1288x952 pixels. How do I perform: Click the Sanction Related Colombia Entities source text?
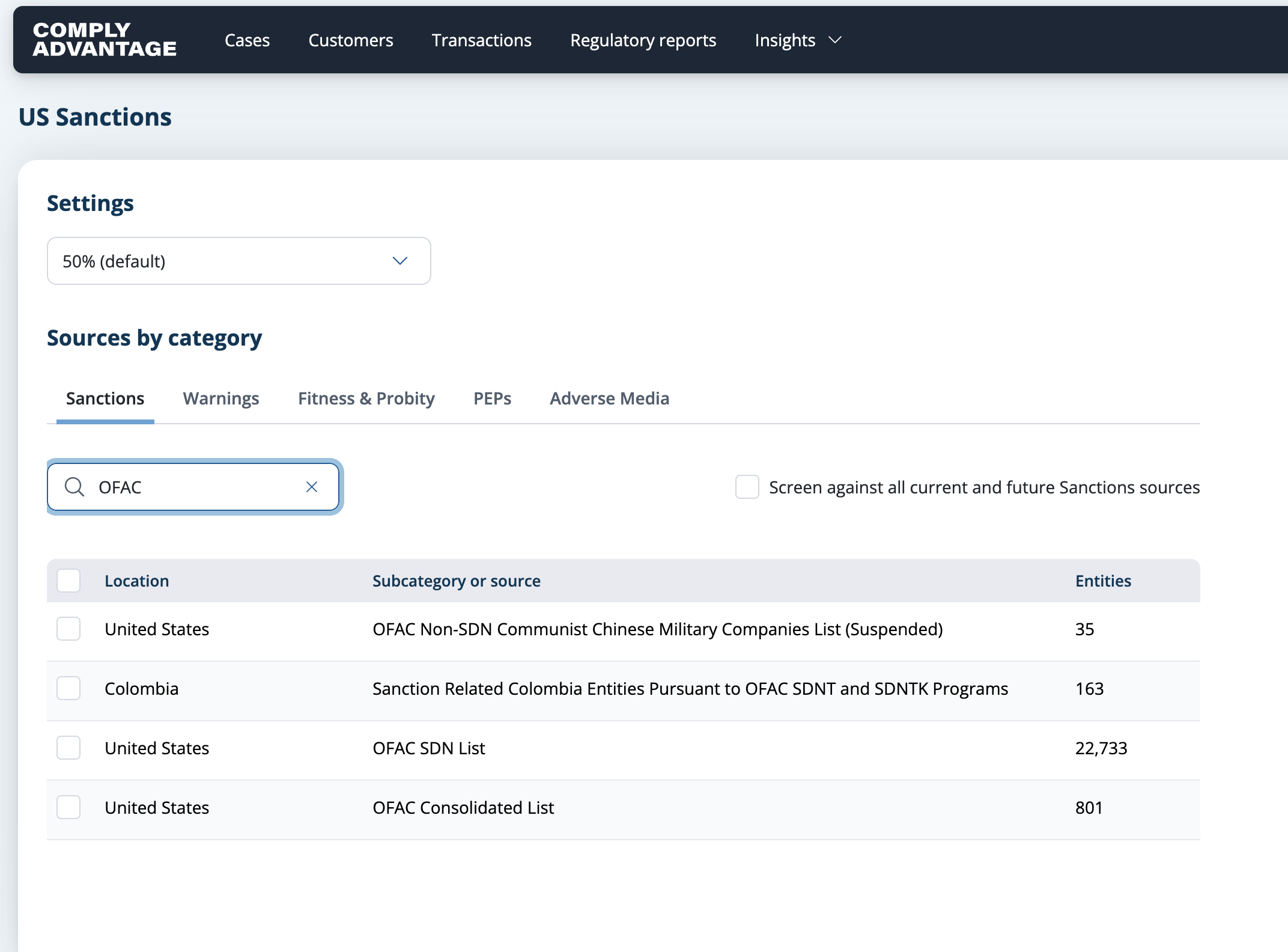pyautogui.click(x=690, y=689)
